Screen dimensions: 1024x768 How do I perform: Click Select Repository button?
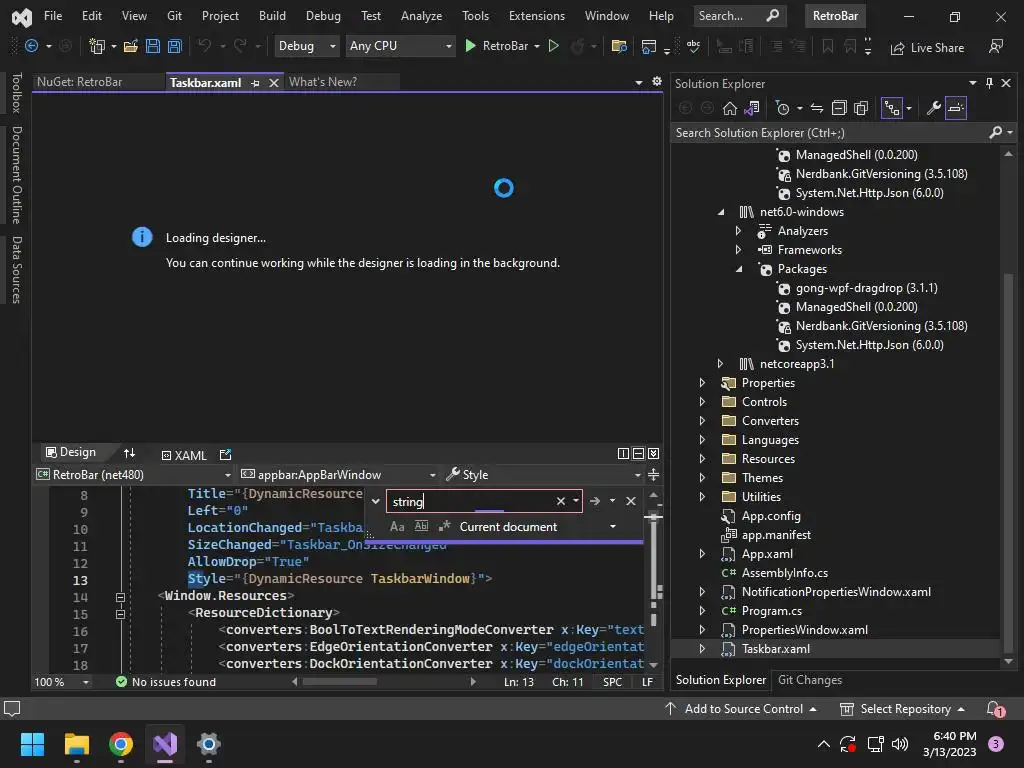(903, 709)
